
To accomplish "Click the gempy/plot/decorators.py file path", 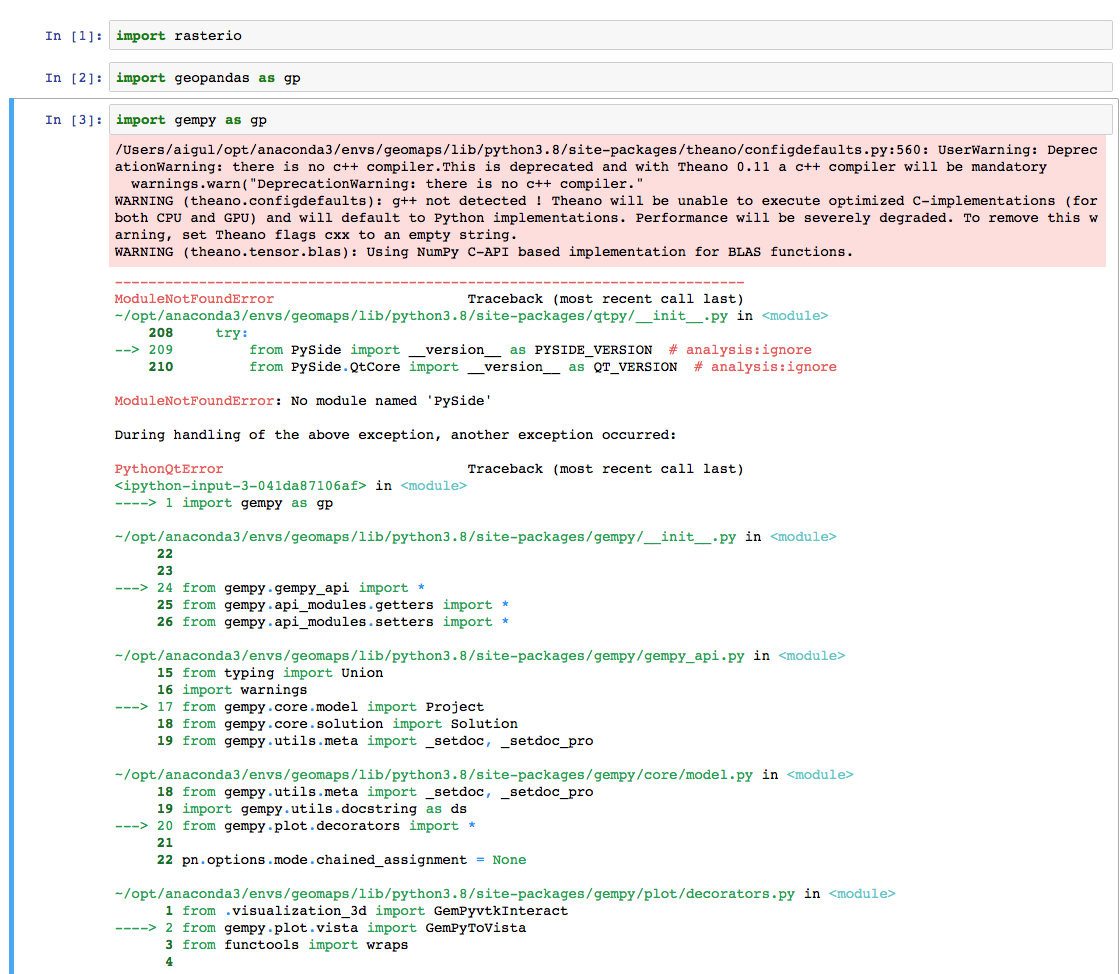I will pos(454,894).
